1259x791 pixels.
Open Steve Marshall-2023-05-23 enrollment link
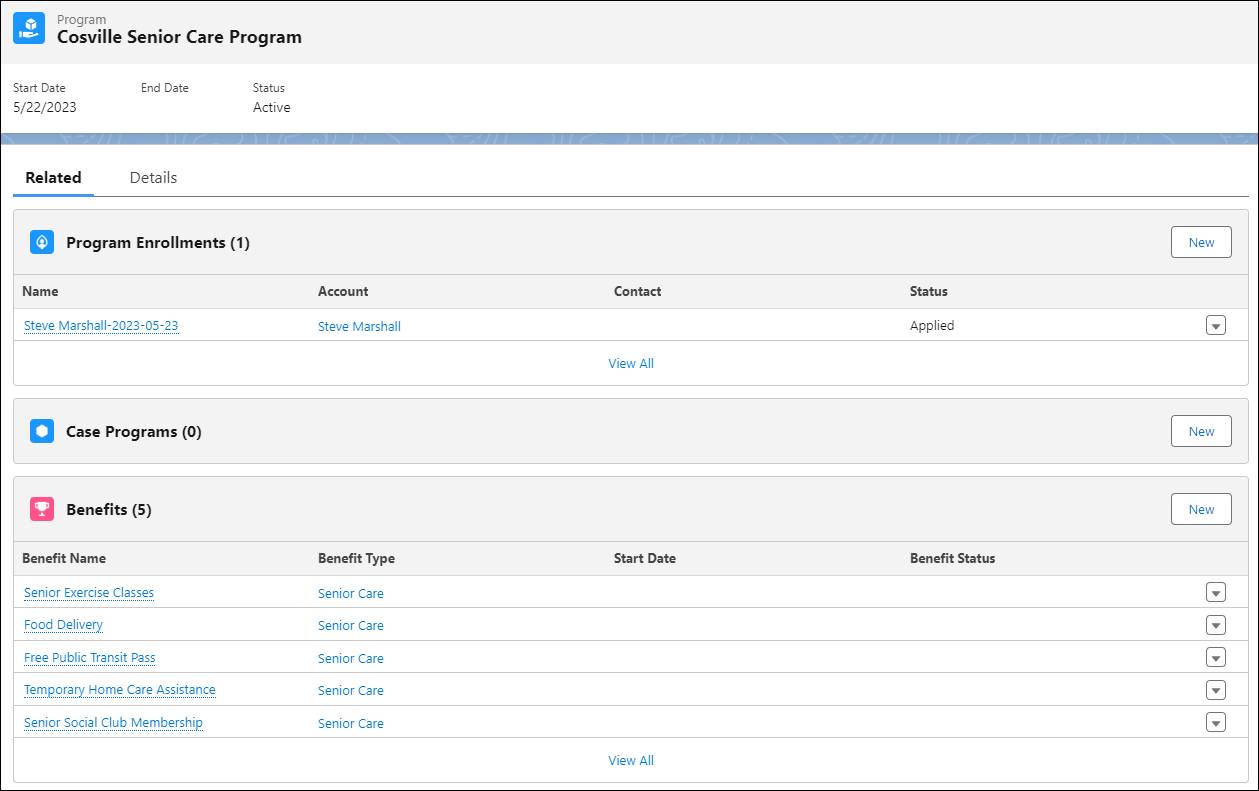101,326
